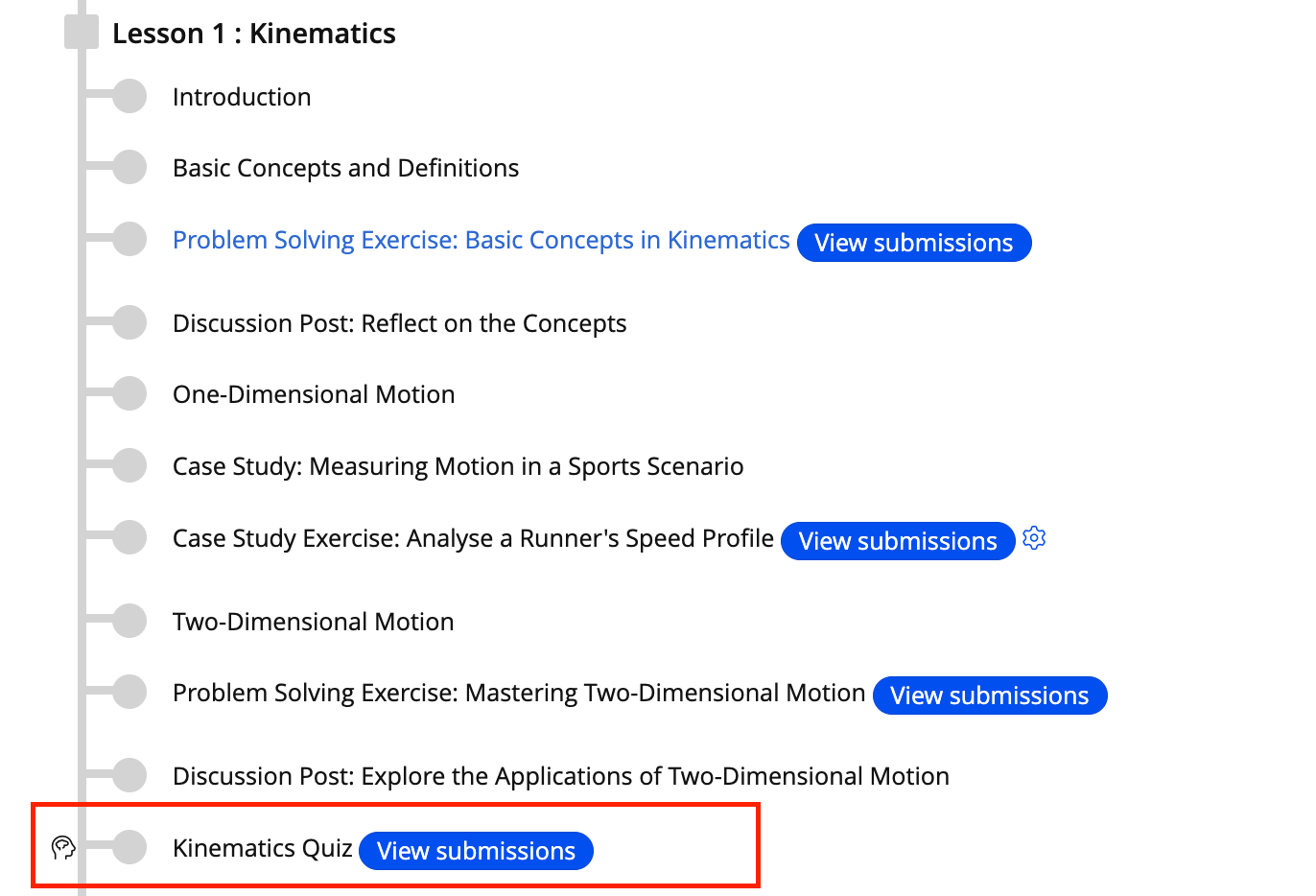The height and width of the screenshot is (896, 1316).
Task: Open Problem Solving Exercise: Basic Concepts in Kinematics link
Action: tap(481, 240)
